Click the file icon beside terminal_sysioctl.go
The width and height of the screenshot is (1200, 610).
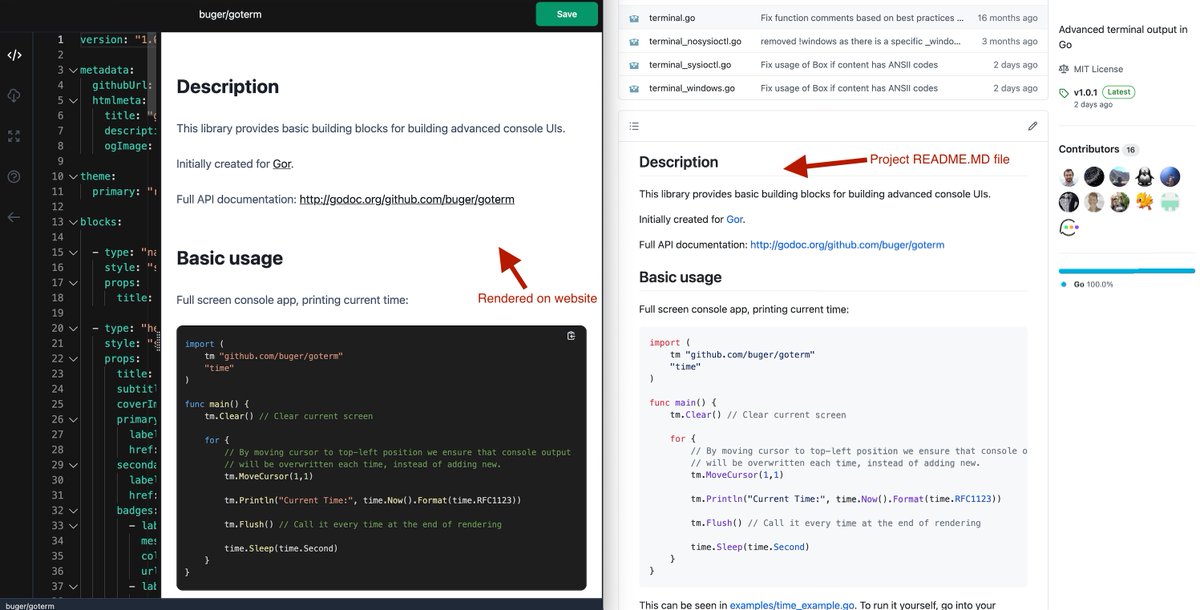[634, 65]
